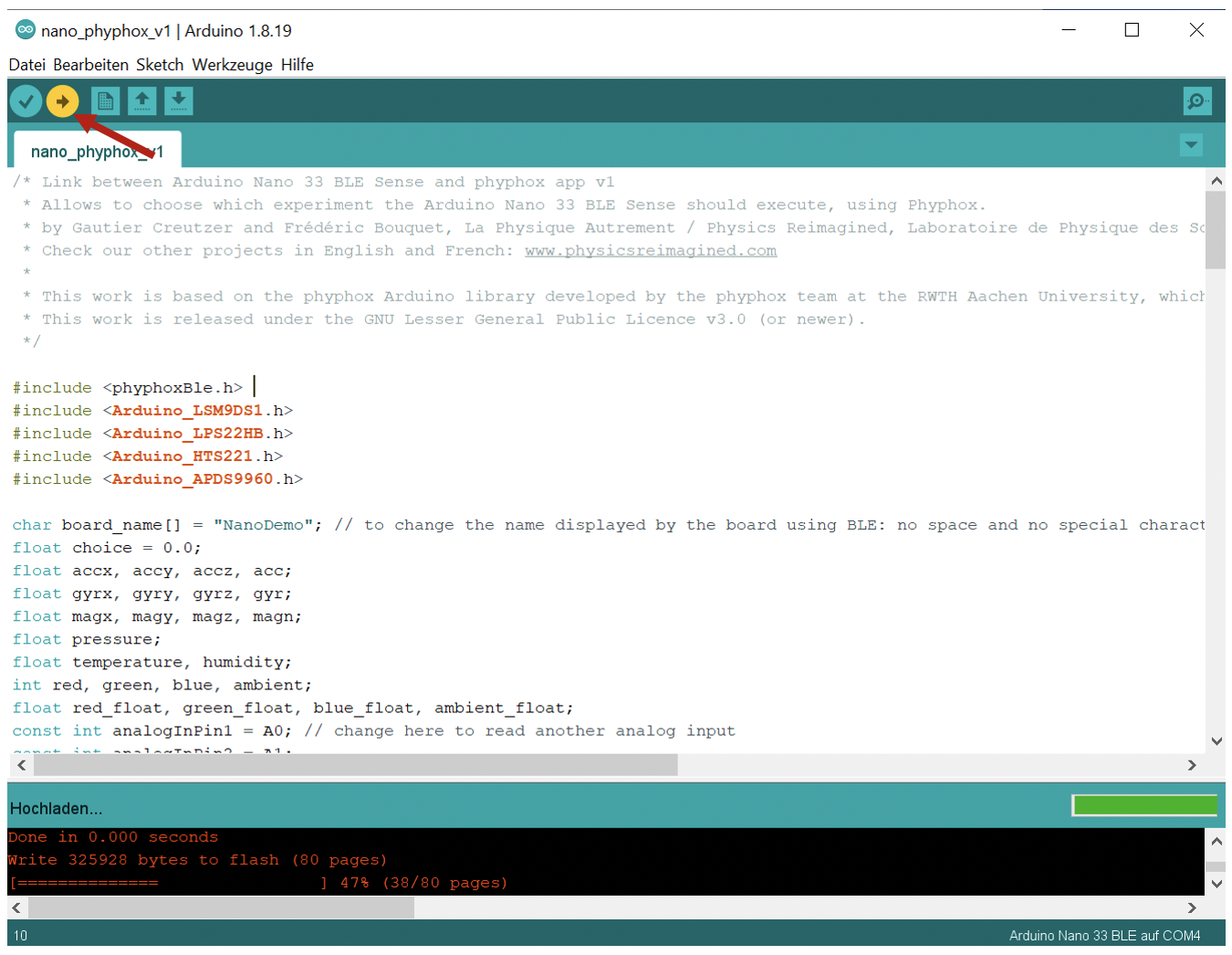
Task: Click the green upload progress bar
Action: (1144, 805)
